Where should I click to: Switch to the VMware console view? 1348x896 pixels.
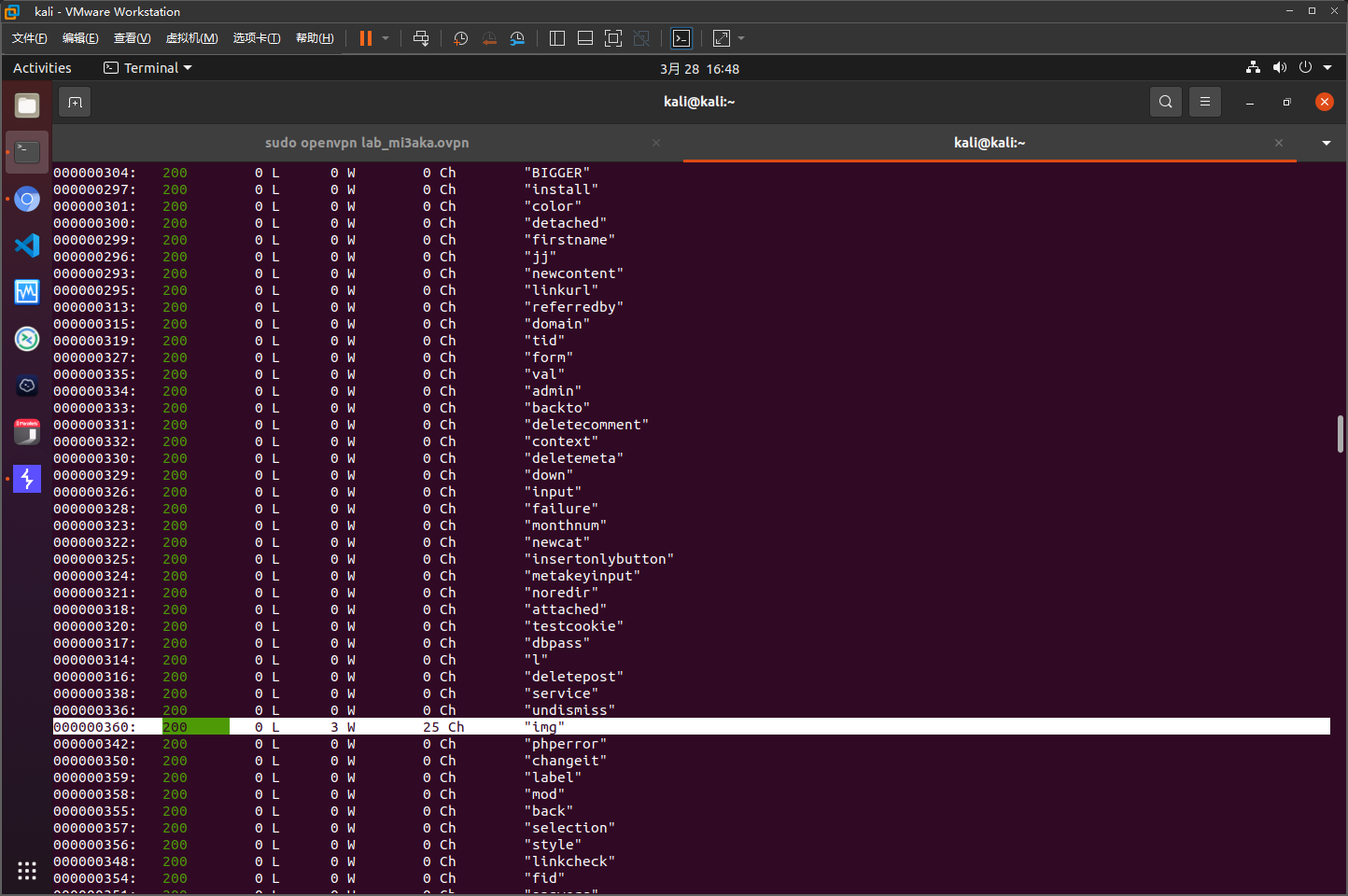(x=681, y=38)
